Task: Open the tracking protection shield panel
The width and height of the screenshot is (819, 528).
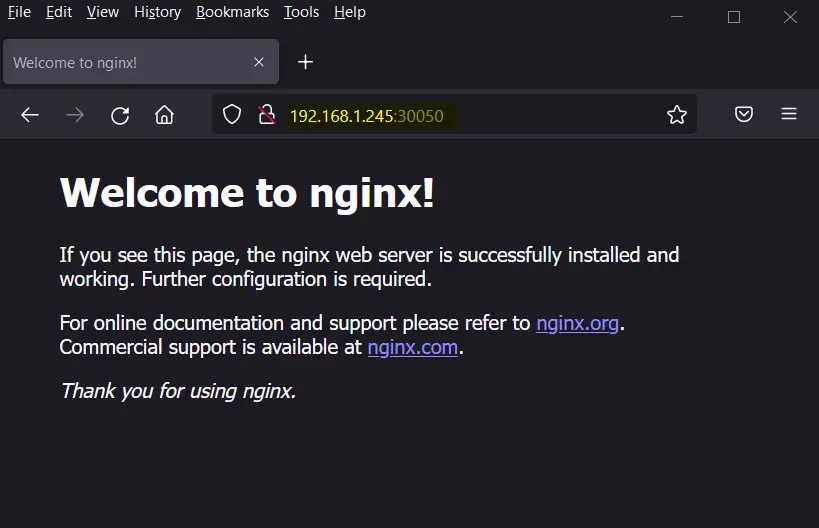Action: coord(232,115)
